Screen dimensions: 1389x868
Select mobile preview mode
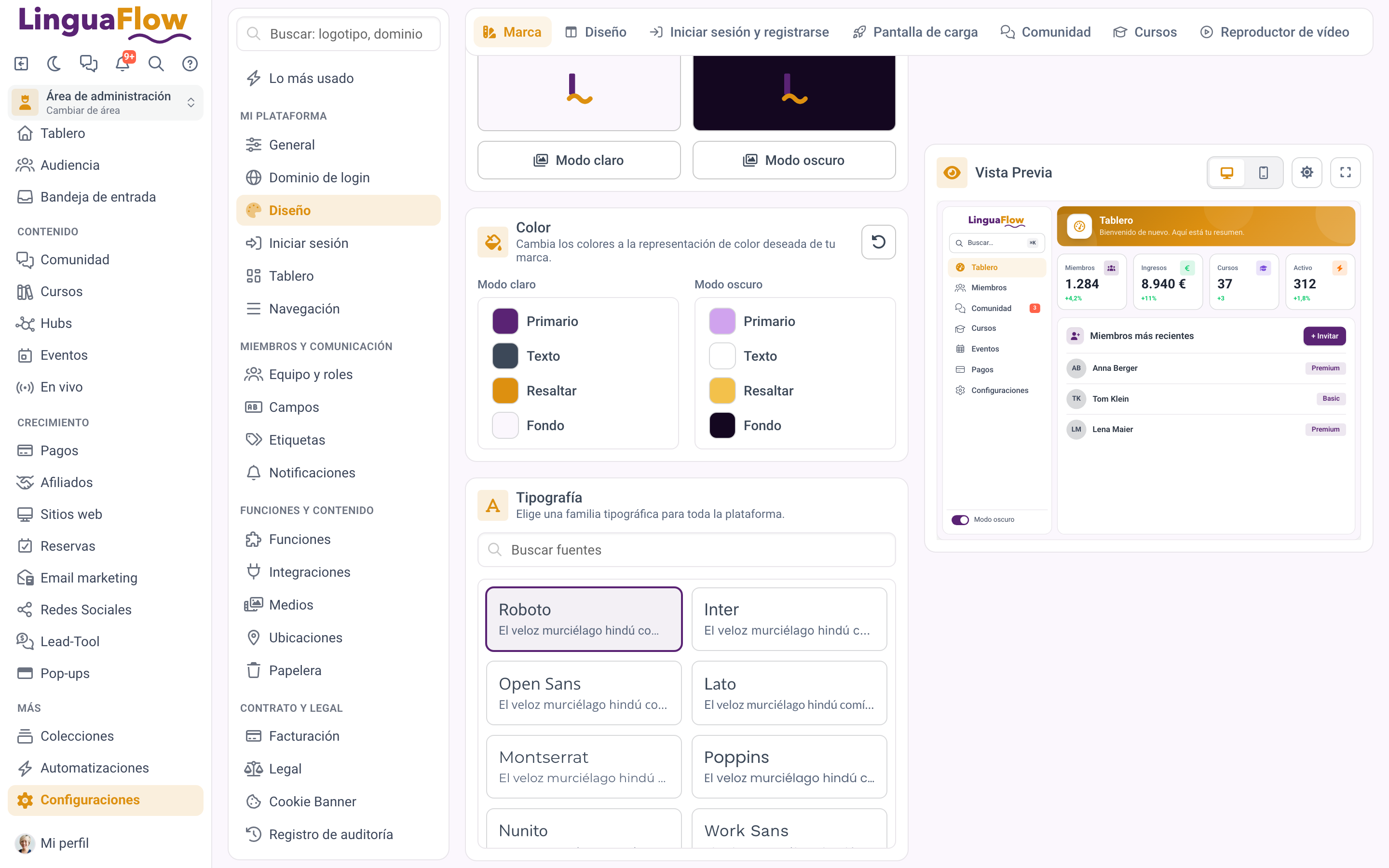click(x=1263, y=172)
